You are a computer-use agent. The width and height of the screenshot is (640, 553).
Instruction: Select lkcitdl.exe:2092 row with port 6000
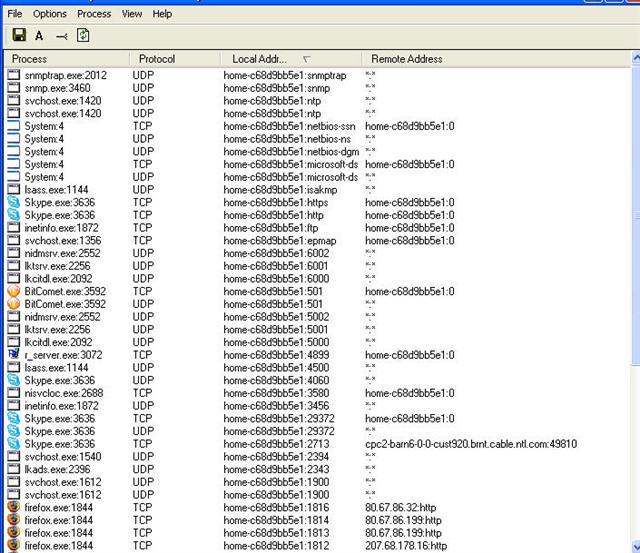pyautogui.click(x=318, y=278)
